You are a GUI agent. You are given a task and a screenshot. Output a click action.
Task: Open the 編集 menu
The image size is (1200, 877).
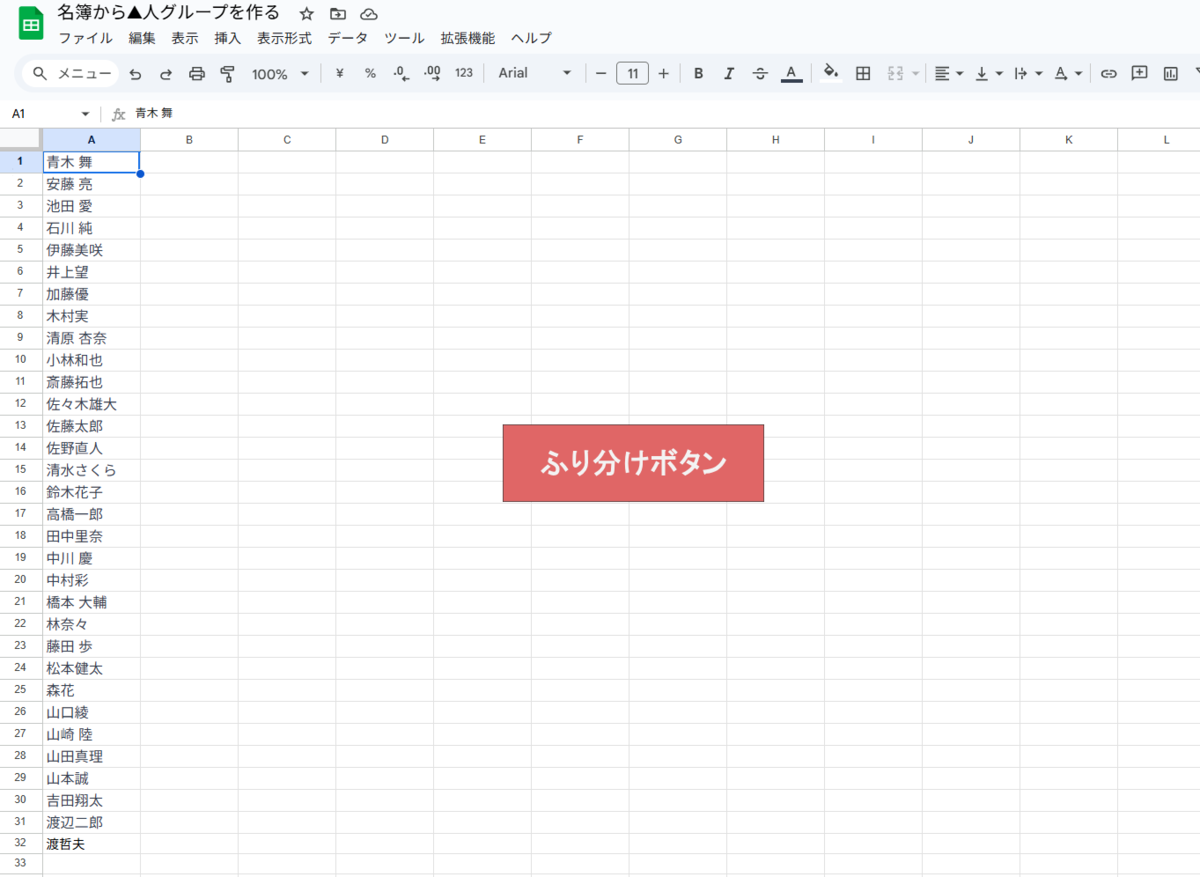pyautogui.click(x=142, y=38)
